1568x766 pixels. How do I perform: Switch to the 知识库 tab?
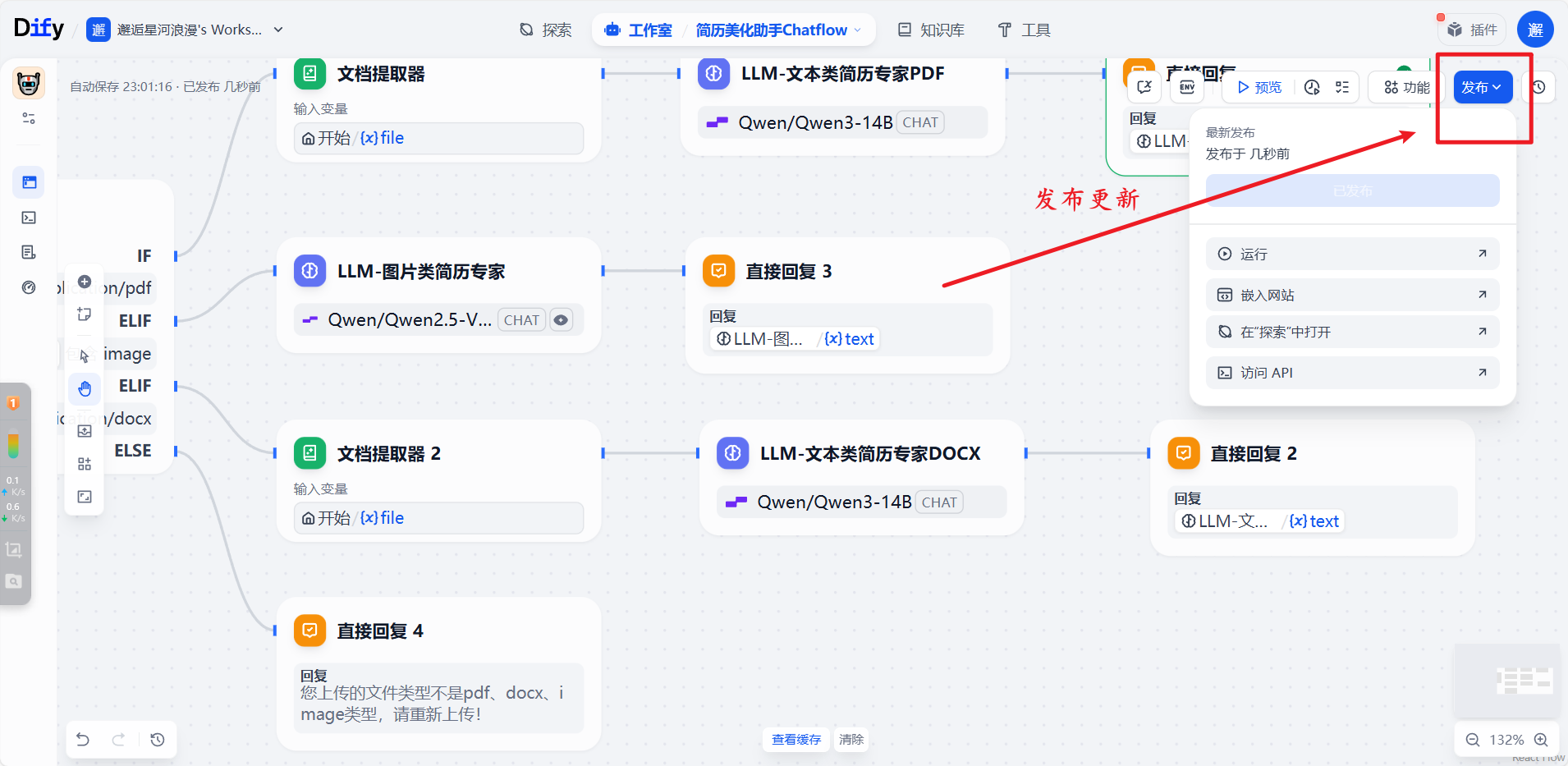click(x=932, y=29)
